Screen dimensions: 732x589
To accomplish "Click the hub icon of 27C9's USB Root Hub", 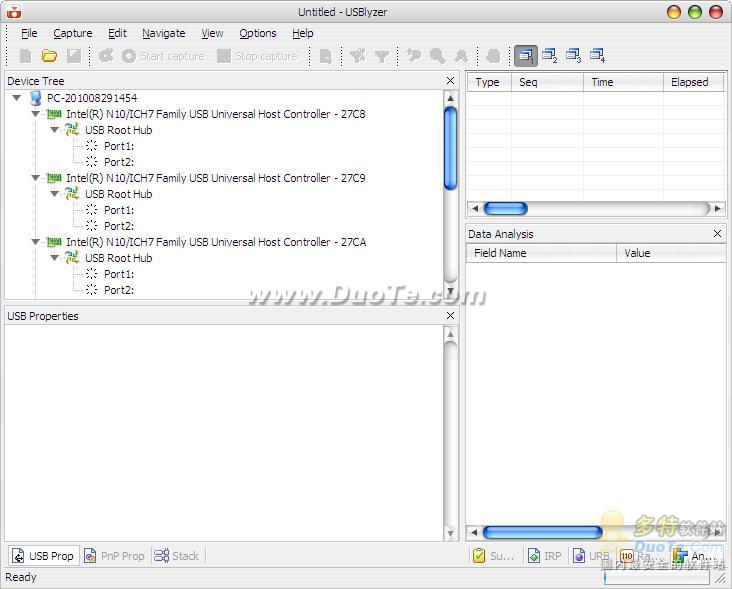I will tap(72, 193).
